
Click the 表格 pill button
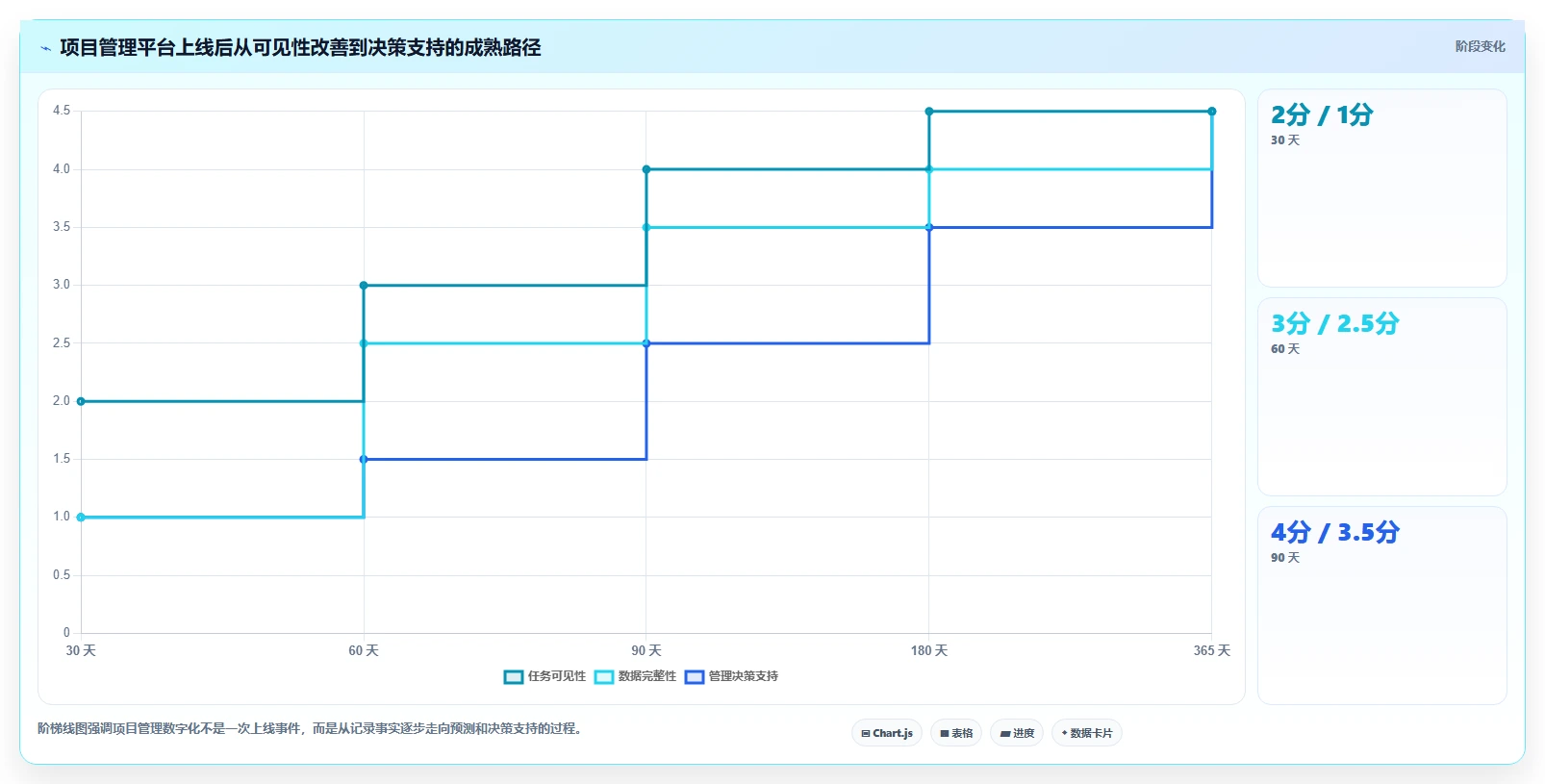pyautogui.click(x=956, y=733)
